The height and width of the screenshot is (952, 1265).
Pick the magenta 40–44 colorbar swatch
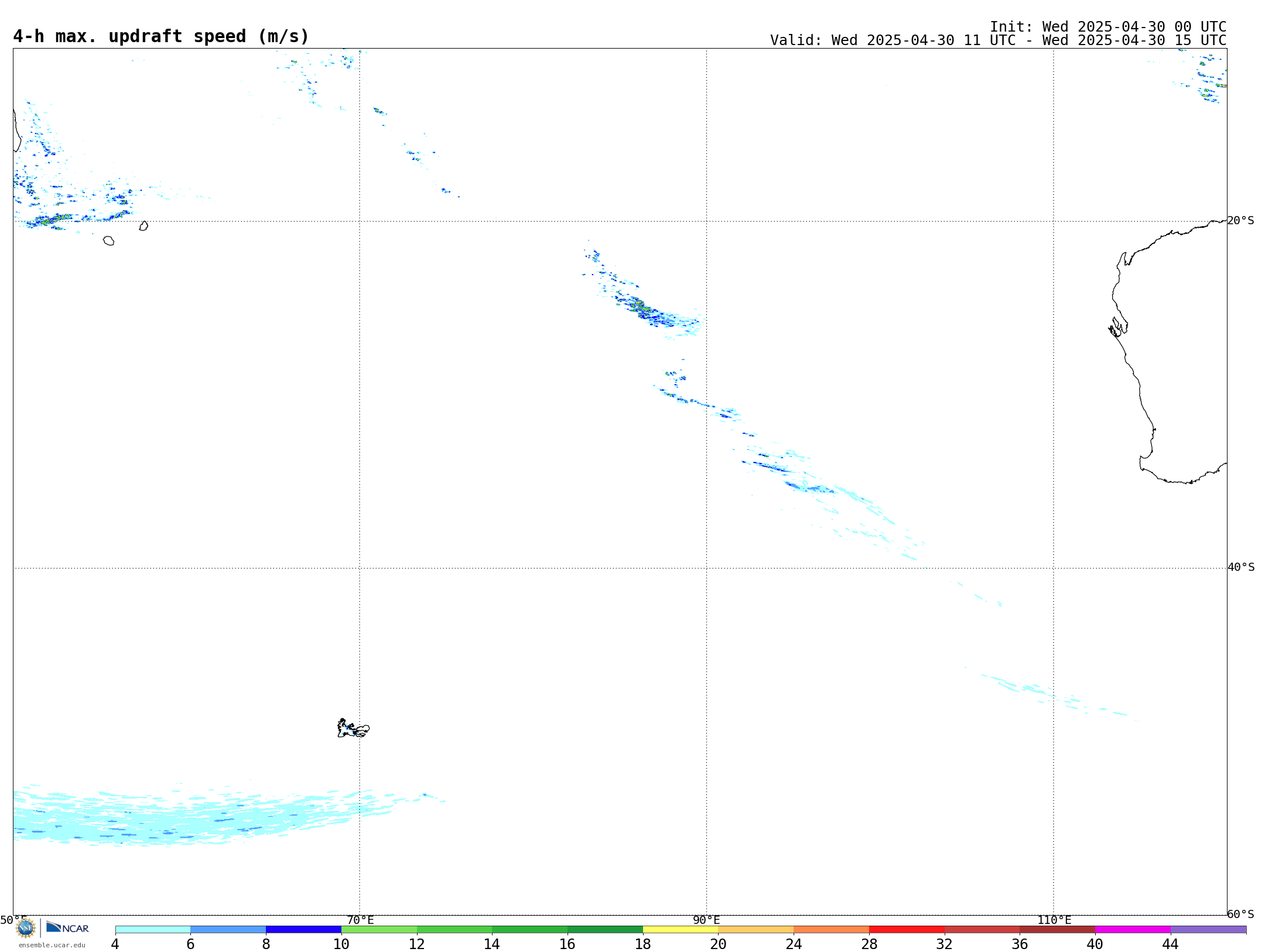click(1133, 930)
